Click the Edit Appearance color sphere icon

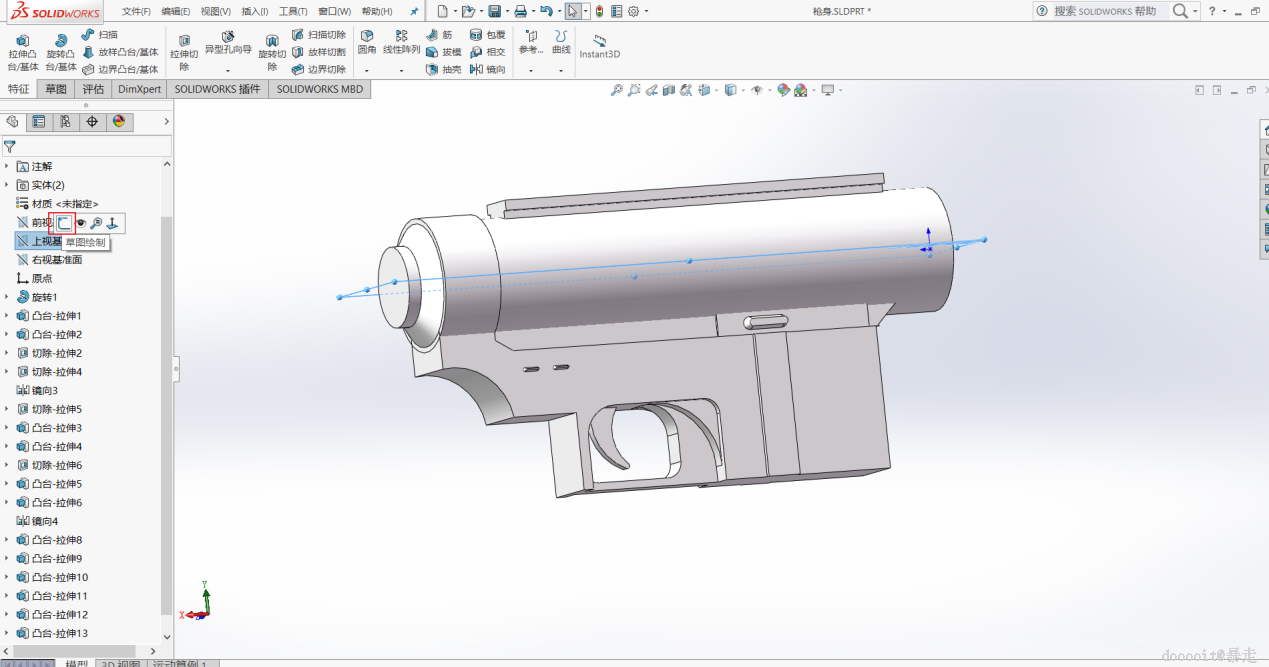click(x=783, y=91)
